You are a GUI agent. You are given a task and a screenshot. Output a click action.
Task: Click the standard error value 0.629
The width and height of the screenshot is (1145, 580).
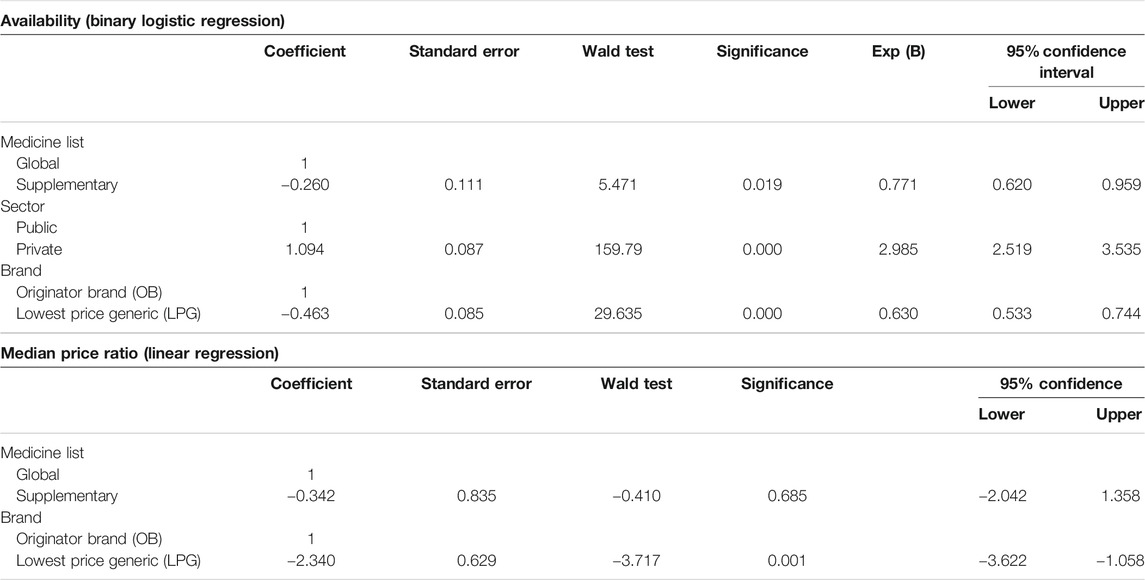coord(477,560)
